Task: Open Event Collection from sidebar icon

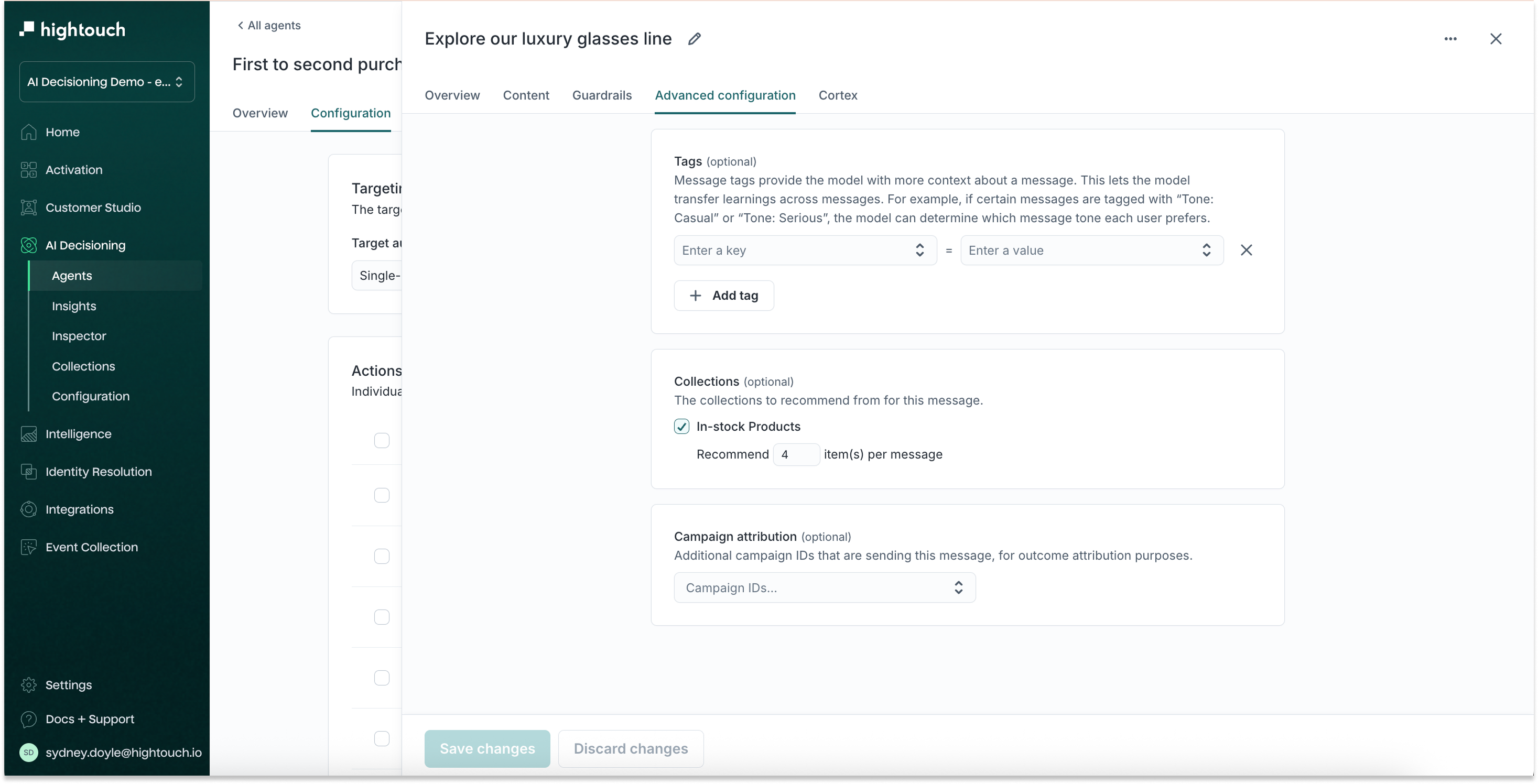Action: click(29, 547)
